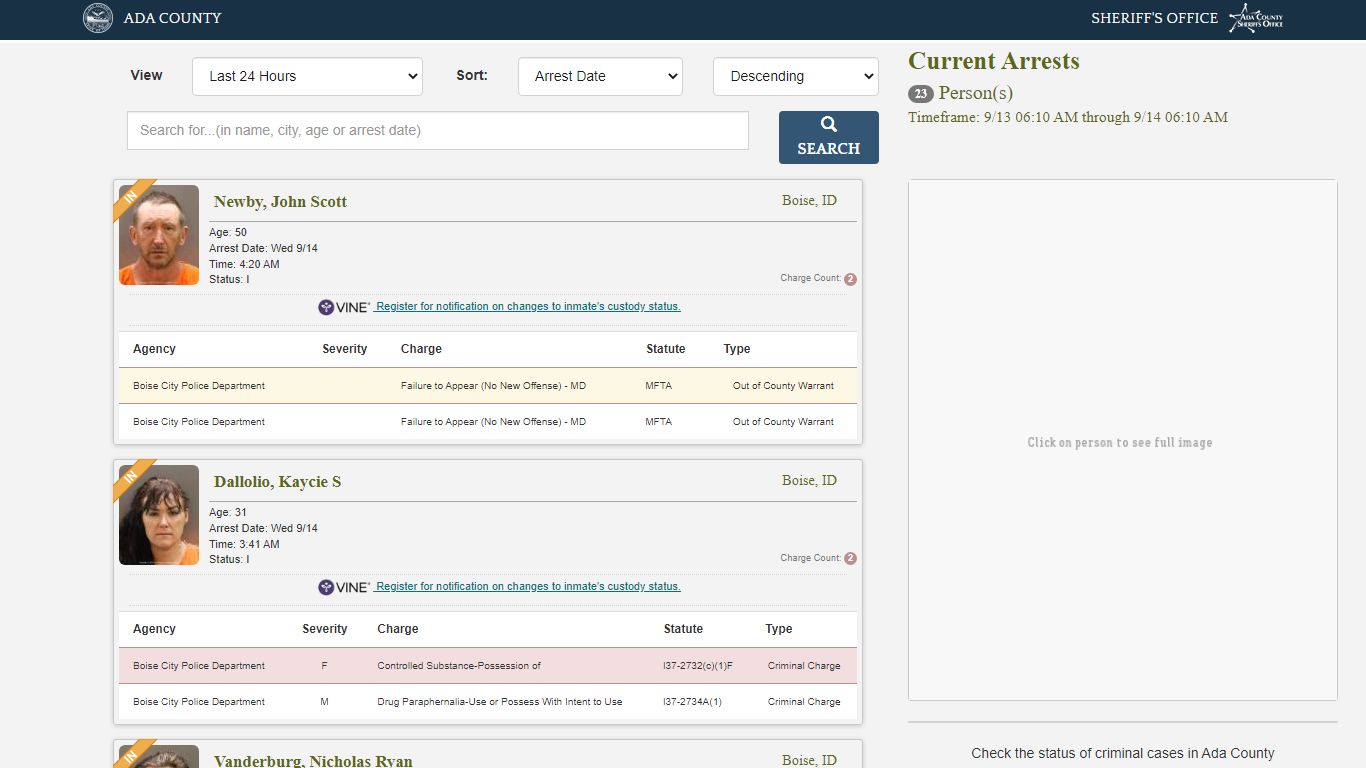Click the Agency column header in Newby's table
This screenshot has width=1366, height=768.
point(154,349)
